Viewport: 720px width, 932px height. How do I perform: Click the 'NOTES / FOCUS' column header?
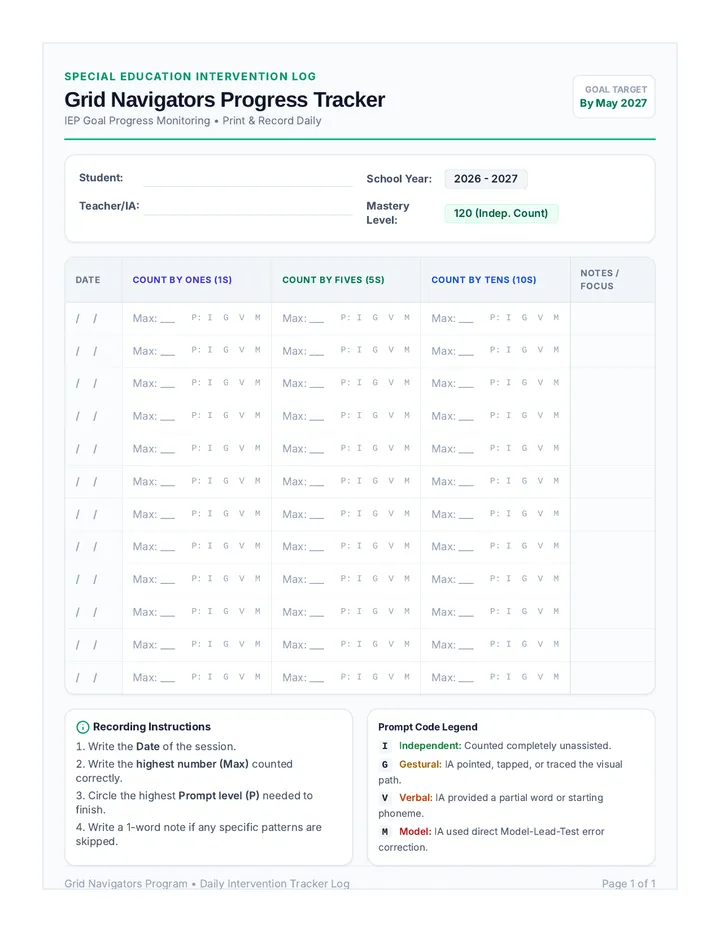tap(599, 279)
